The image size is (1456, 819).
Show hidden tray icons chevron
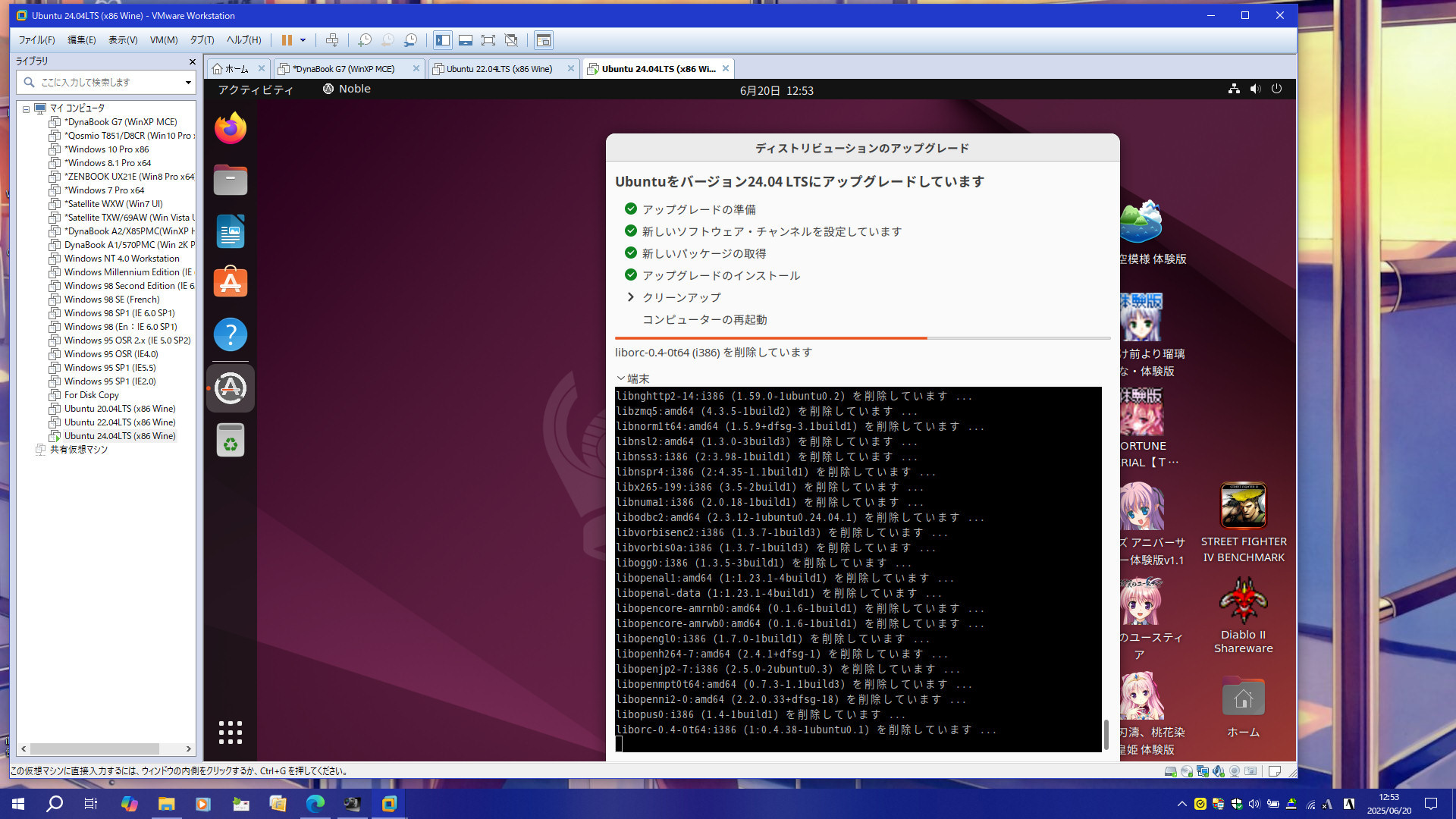click(1181, 804)
